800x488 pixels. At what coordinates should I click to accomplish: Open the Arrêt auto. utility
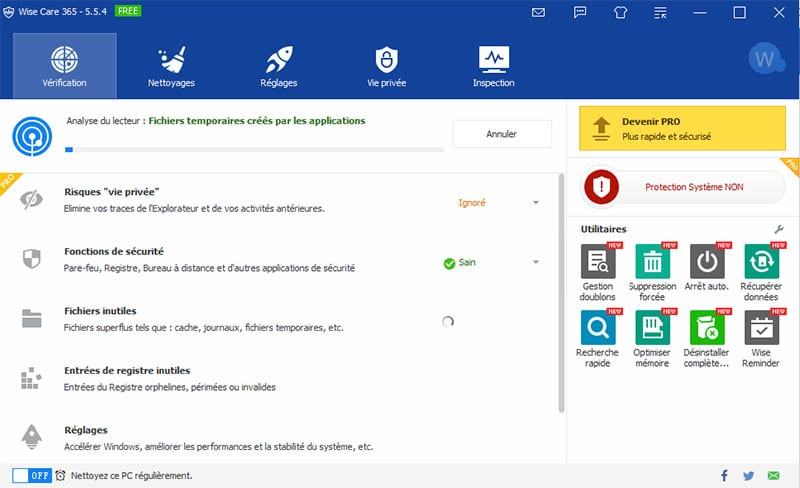click(707, 267)
